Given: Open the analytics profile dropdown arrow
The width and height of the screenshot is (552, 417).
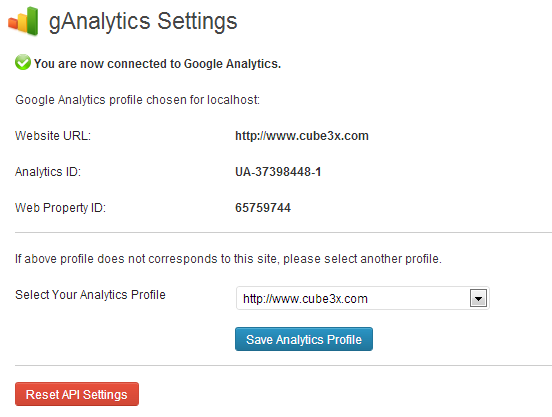Looking at the screenshot, I should pyautogui.click(x=478, y=298).
